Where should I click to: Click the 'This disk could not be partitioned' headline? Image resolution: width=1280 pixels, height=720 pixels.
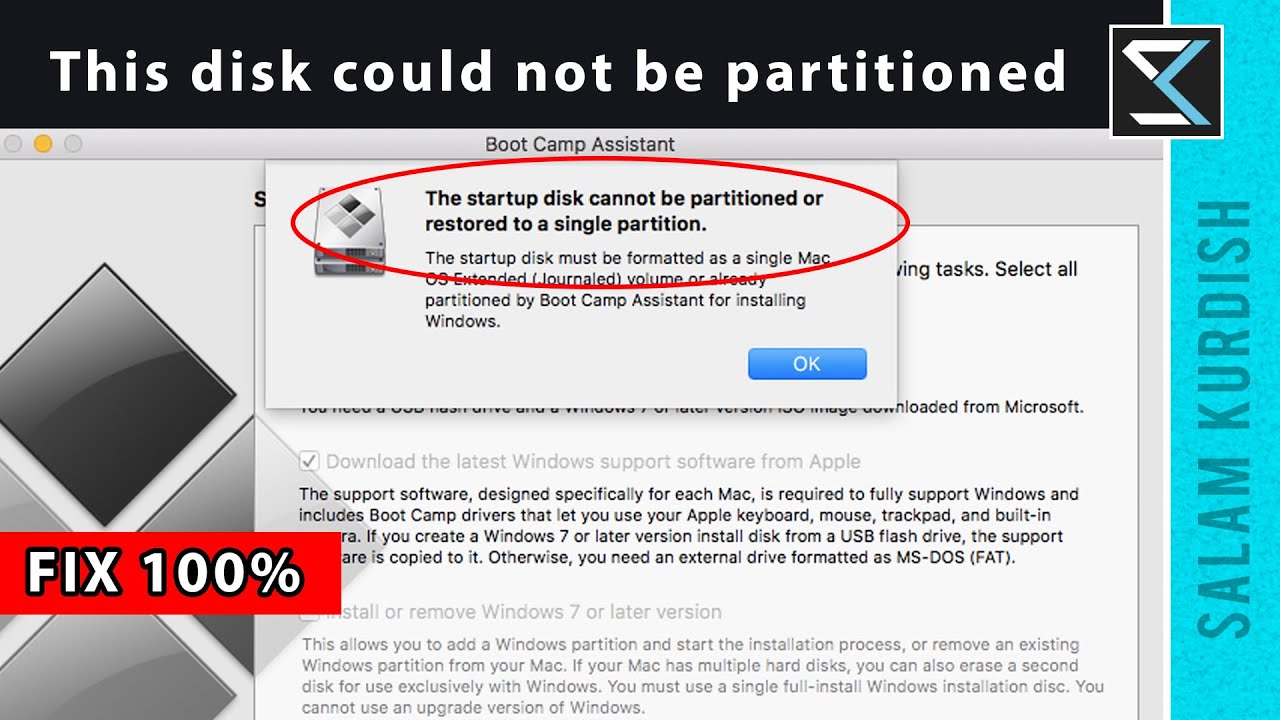pyautogui.click(x=558, y=72)
